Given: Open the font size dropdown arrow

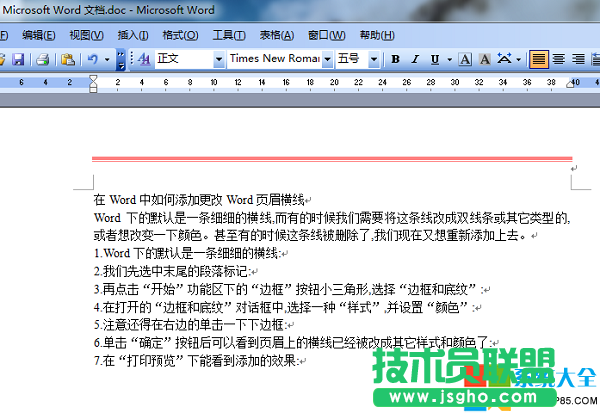Looking at the screenshot, I should tap(374, 59).
